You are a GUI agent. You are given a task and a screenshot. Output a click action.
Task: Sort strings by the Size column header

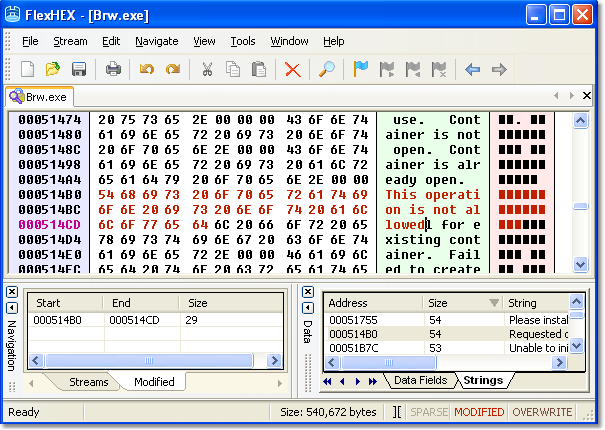tap(463, 303)
